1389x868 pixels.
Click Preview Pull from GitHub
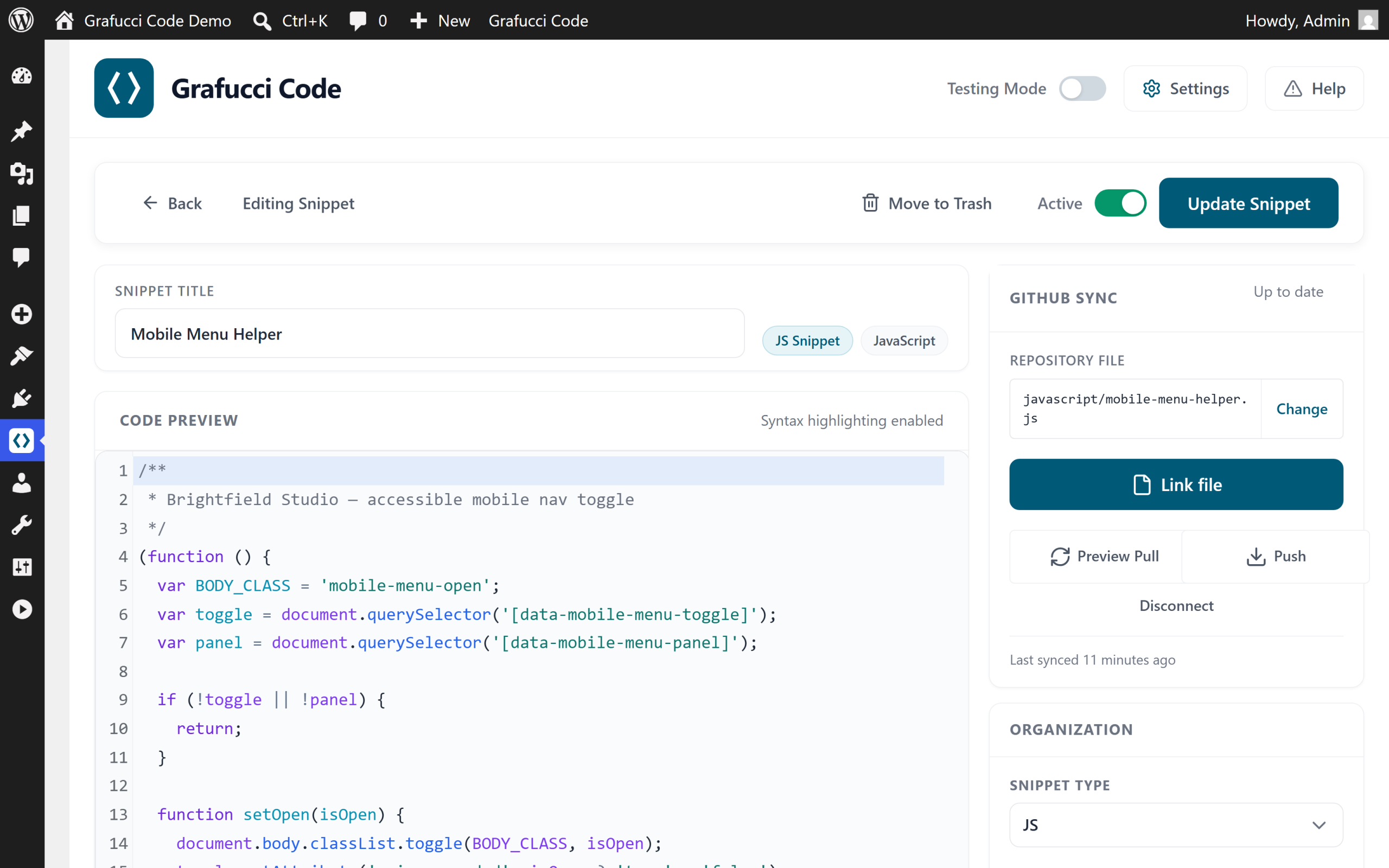1095,556
